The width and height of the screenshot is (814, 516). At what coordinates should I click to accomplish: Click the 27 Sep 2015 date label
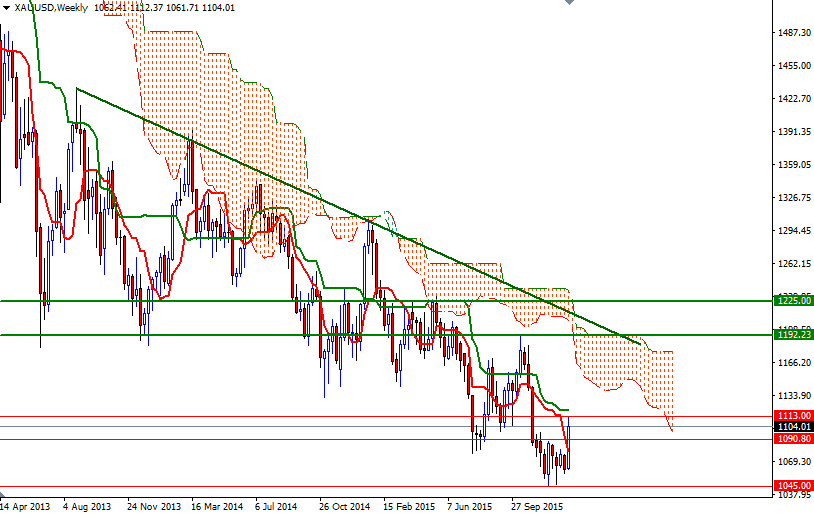pos(537,506)
